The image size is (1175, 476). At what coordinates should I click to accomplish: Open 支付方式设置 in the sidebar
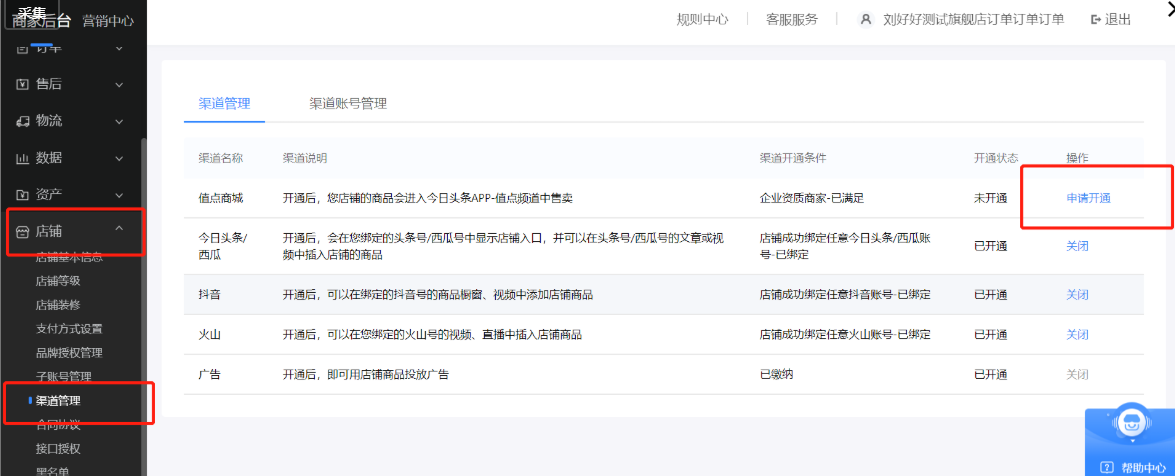[x=69, y=328]
